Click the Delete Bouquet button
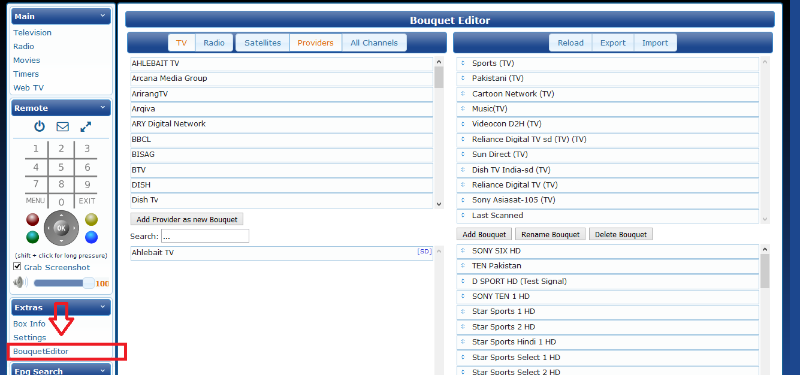 (x=621, y=234)
